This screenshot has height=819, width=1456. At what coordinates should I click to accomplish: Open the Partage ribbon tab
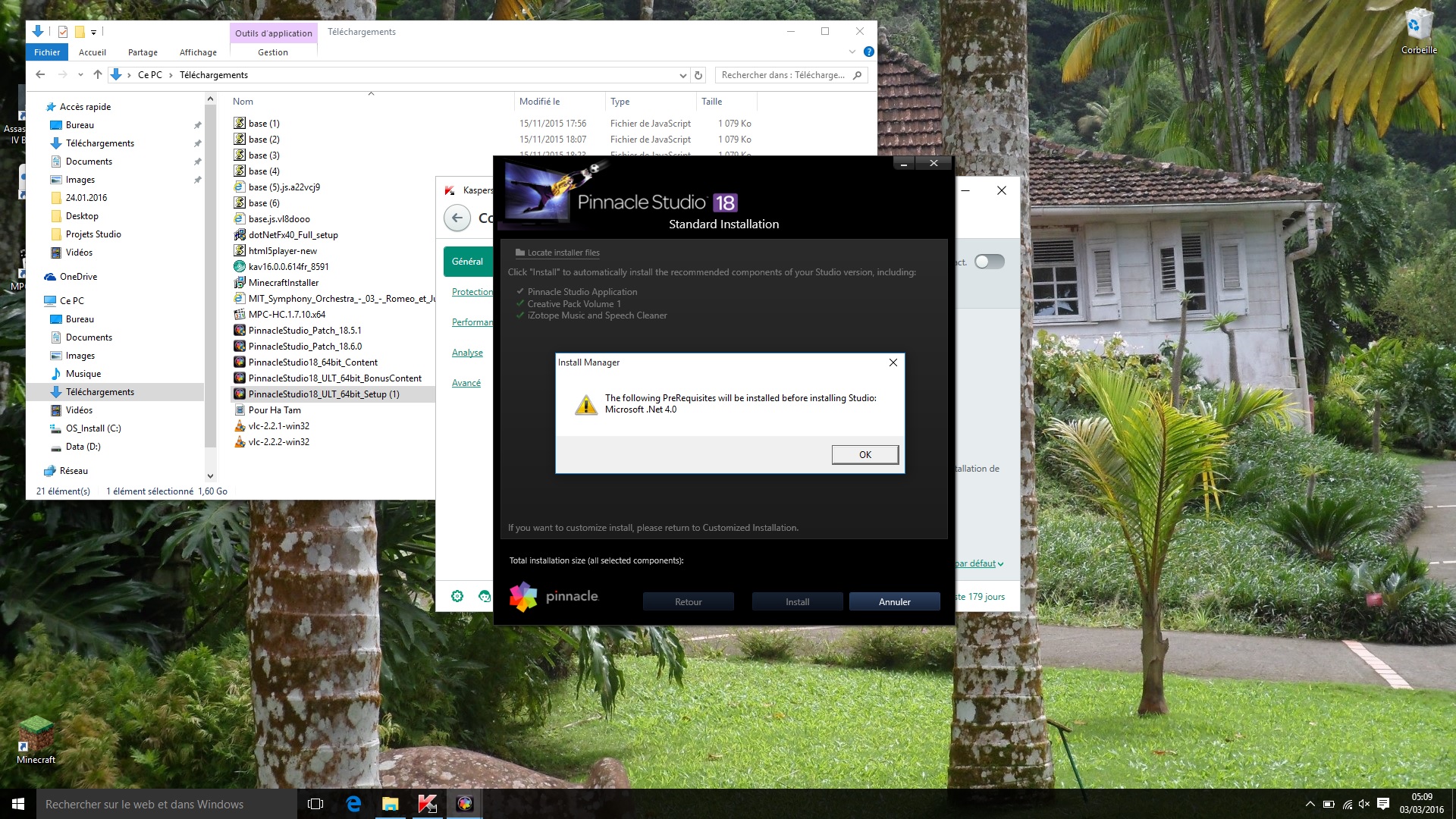click(x=143, y=52)
